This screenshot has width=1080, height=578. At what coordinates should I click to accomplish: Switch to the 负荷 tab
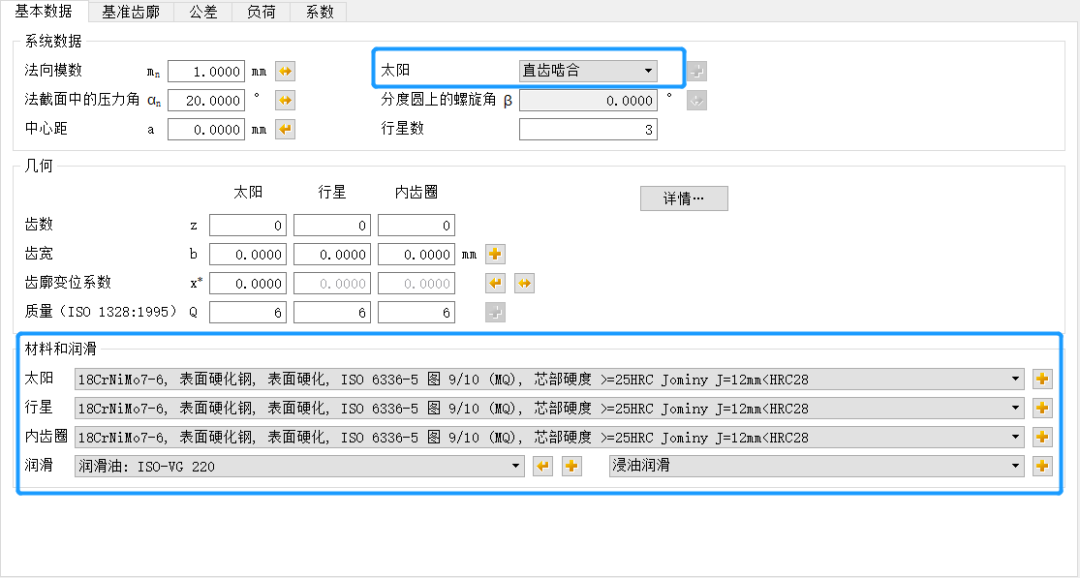tap(262, 12)
